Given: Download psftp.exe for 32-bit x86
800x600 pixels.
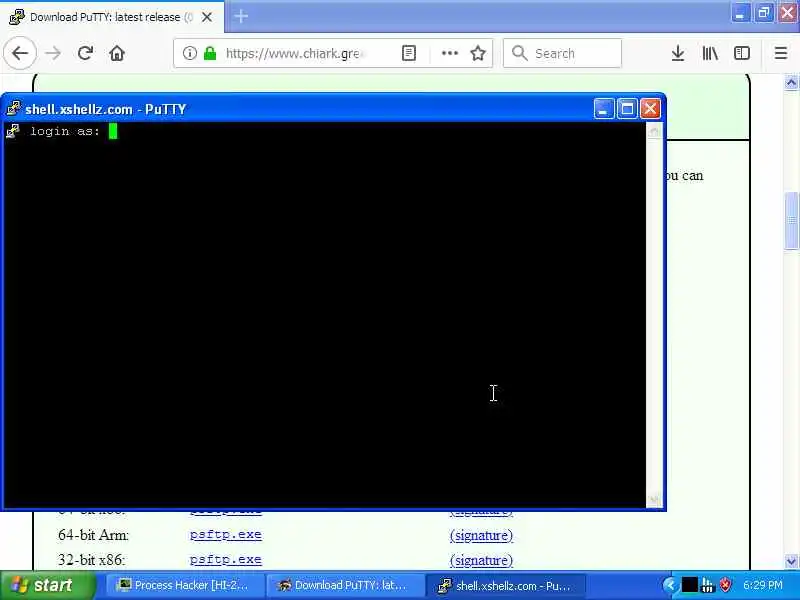Looking at the screenshot, I should point(226,560).
